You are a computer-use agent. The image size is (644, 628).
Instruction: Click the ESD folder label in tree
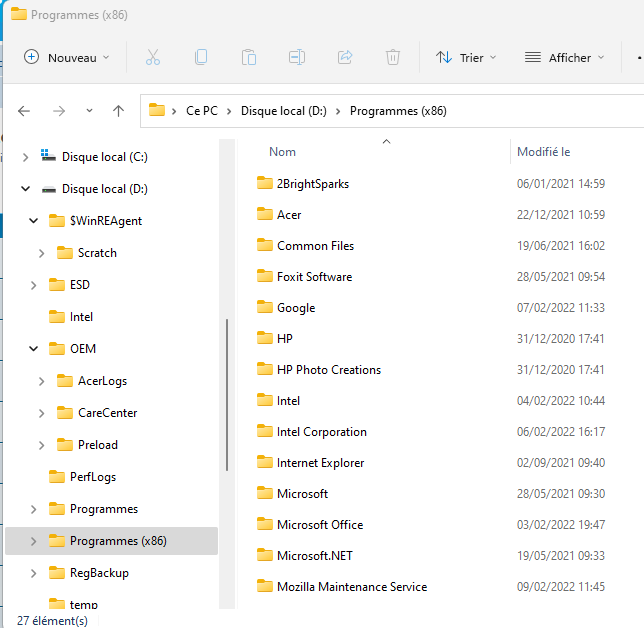click(x=80, y=285)
